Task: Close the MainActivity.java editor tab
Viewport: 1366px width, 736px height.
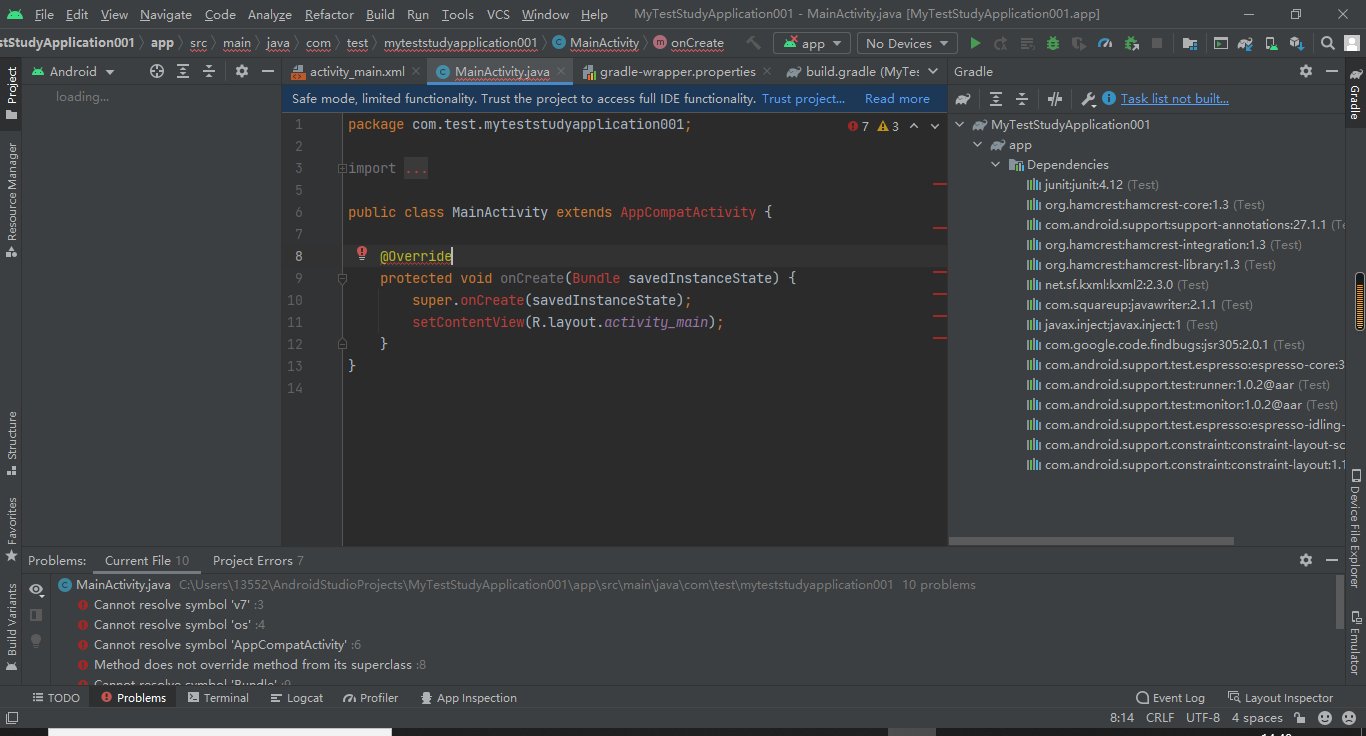Action: 562,72
